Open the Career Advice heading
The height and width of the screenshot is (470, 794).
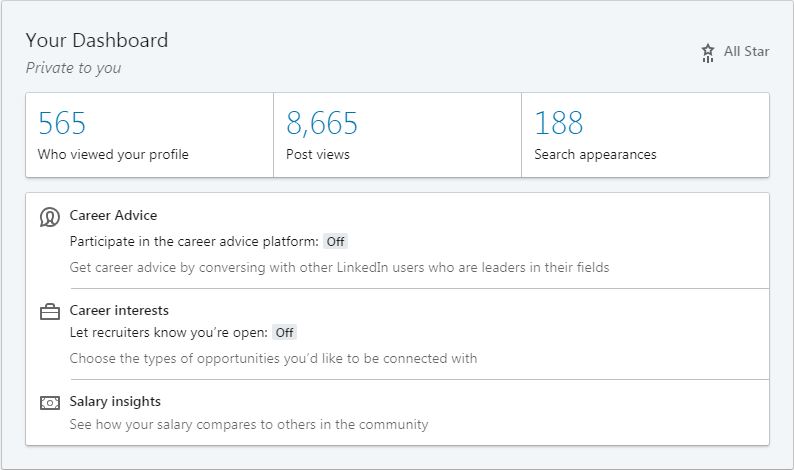[113, 216]
